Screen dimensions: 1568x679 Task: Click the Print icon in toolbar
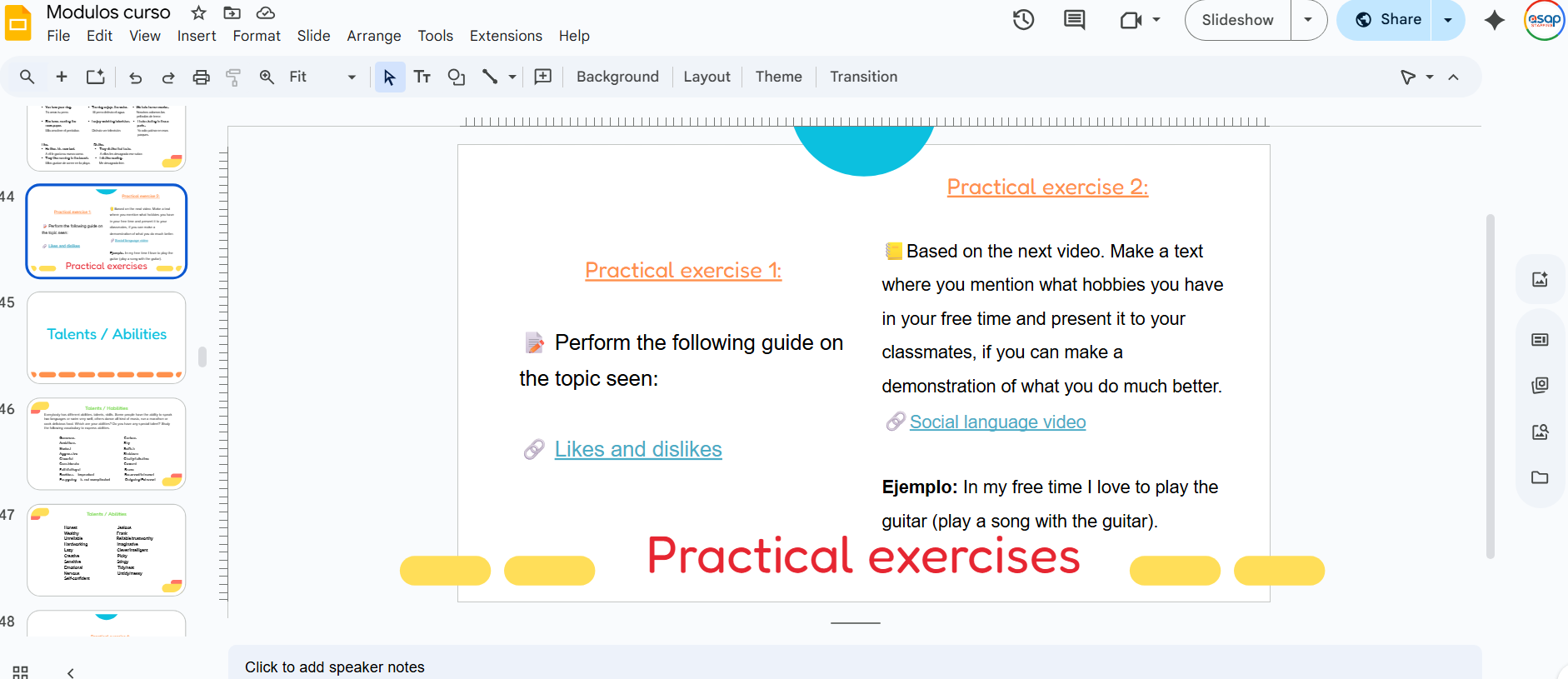coord(201,77)
